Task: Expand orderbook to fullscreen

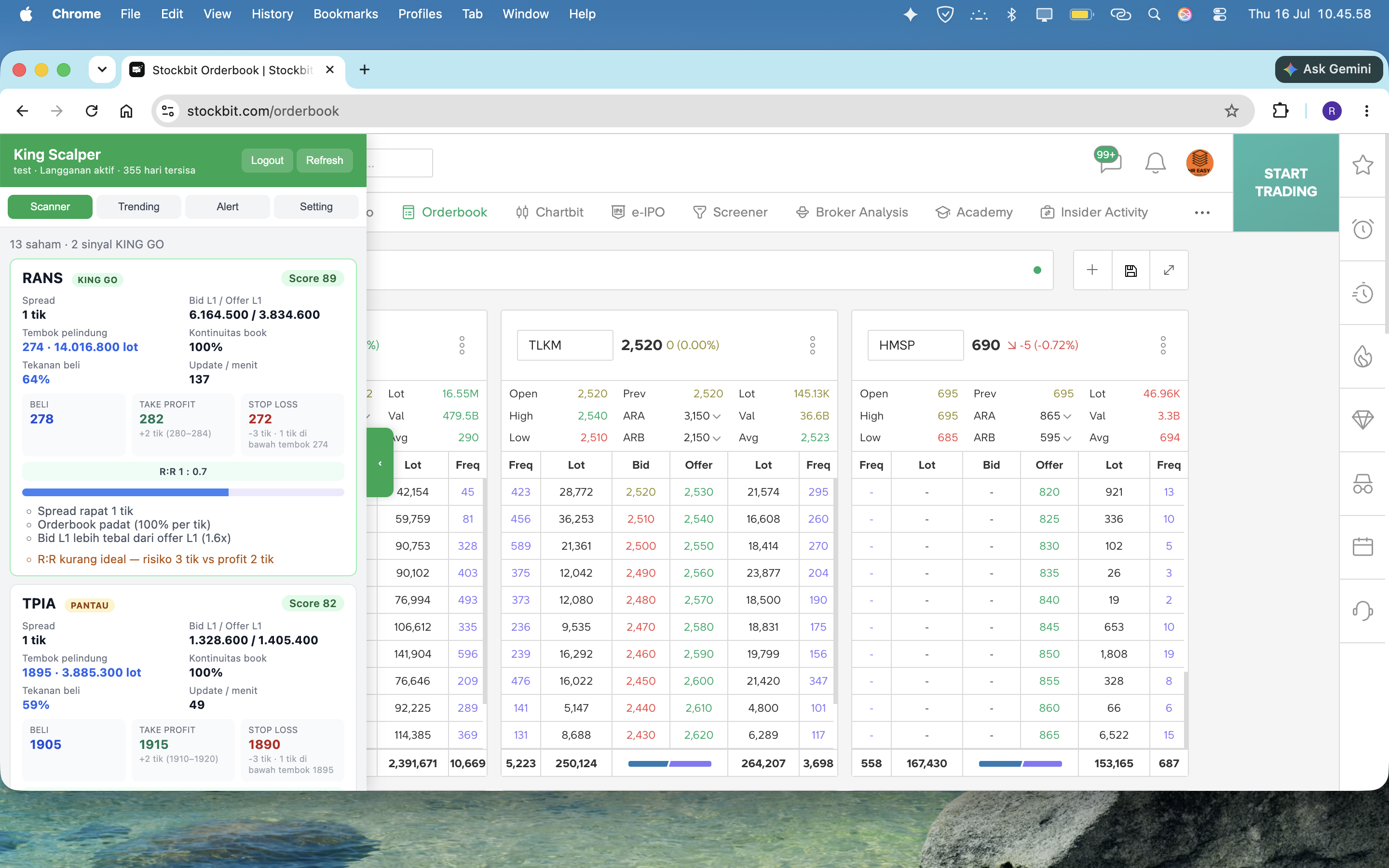Action: pos(1169,270)
